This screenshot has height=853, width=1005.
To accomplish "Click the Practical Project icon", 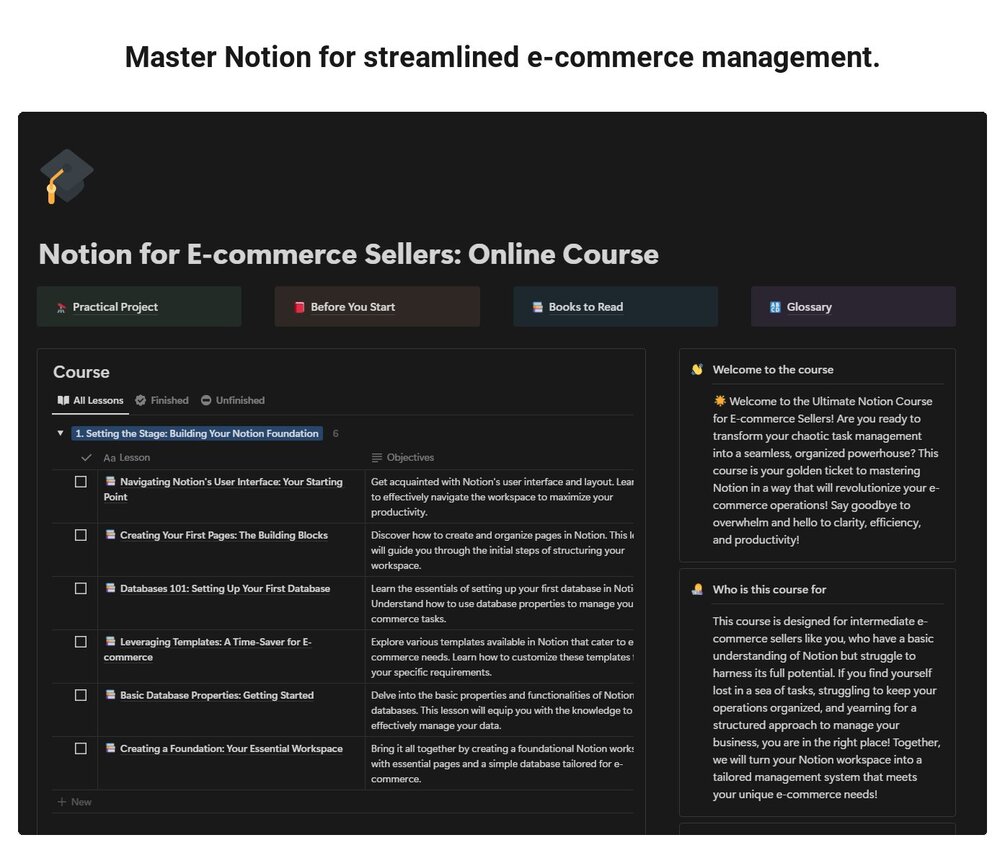I will pos(62,308).
